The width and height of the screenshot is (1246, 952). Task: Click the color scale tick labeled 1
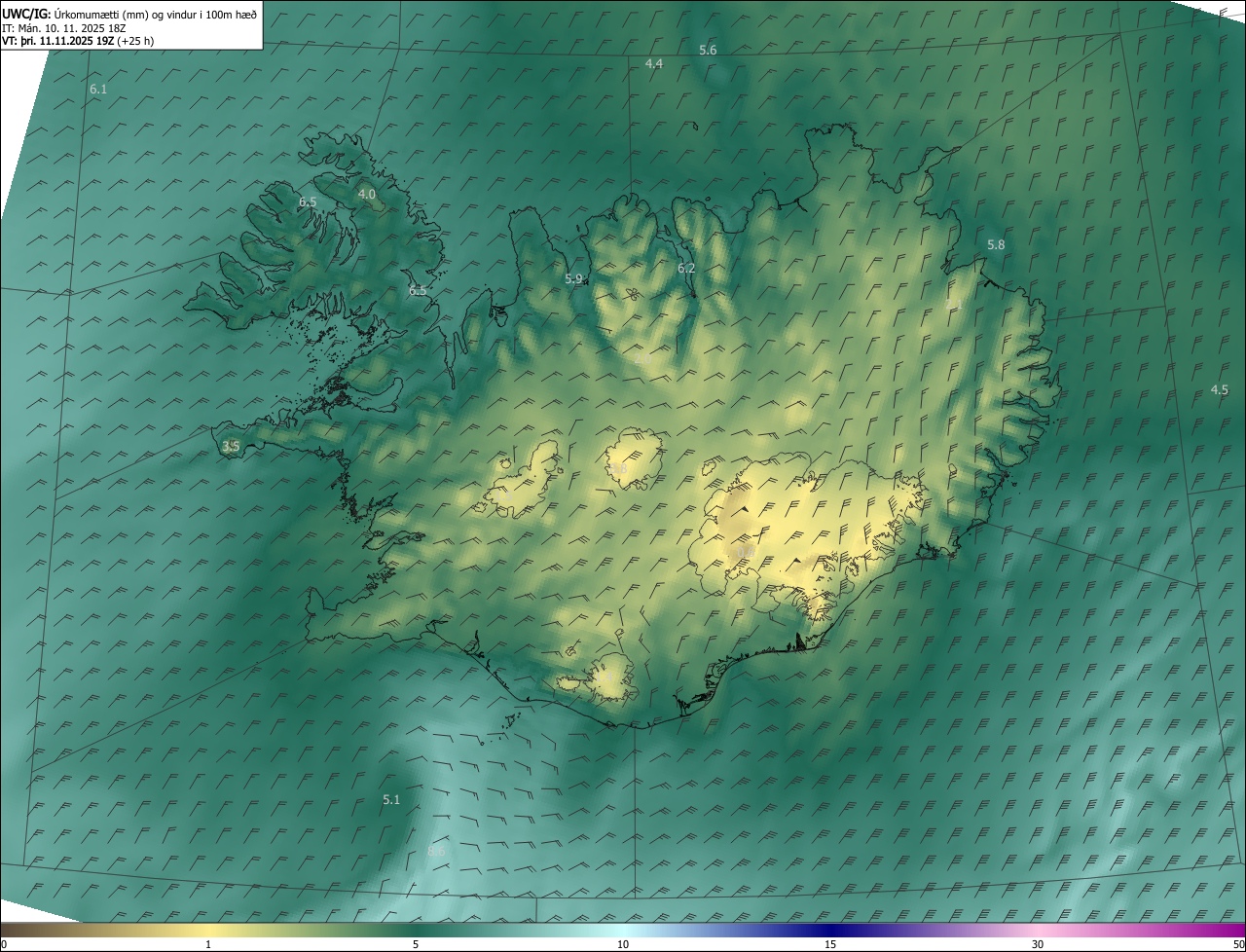pos(208,944)
